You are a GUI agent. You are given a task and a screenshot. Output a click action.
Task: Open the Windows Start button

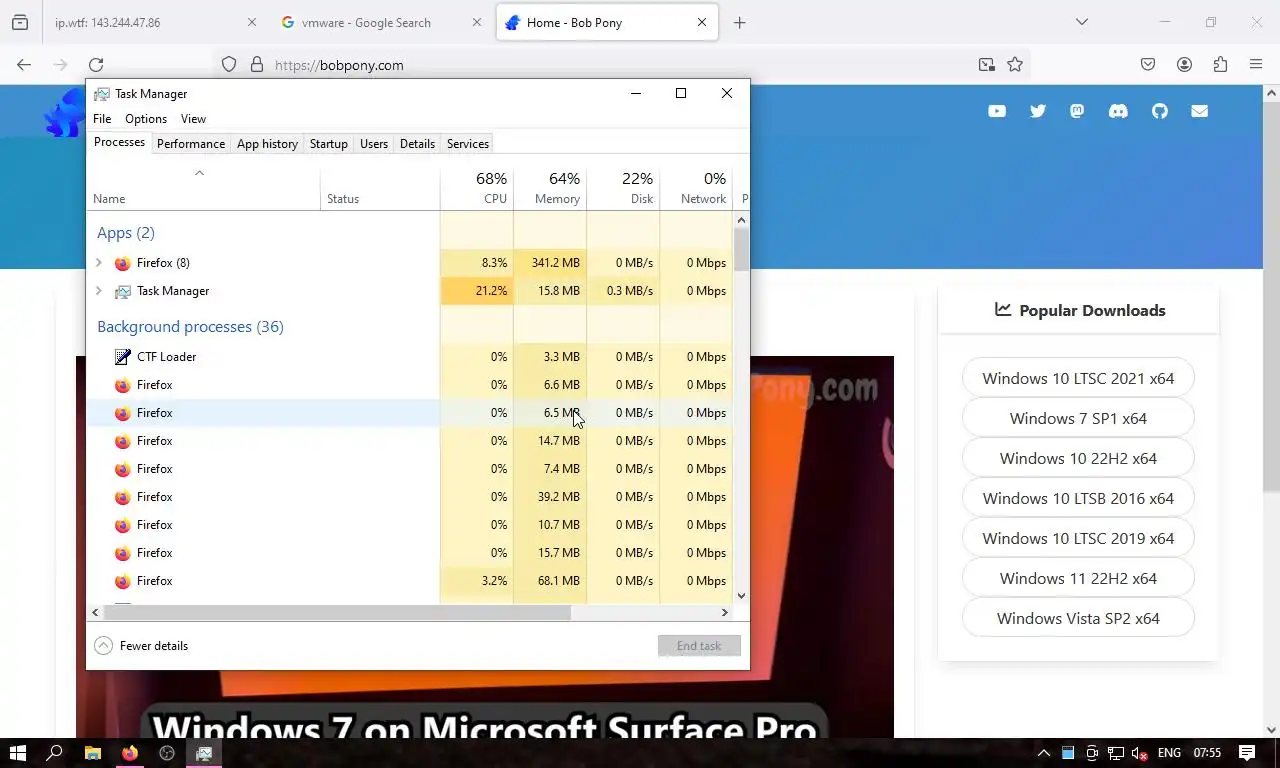[17, 753]
